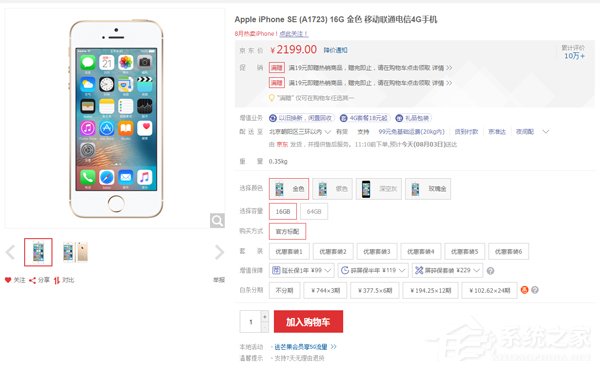This screenshot has height=370, width=600.
Task: Click the 分享 share icon
Action: (33, 280)
